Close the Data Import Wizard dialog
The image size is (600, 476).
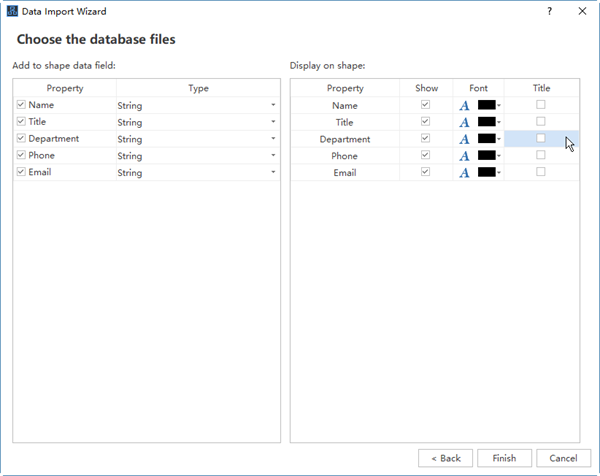582,11
